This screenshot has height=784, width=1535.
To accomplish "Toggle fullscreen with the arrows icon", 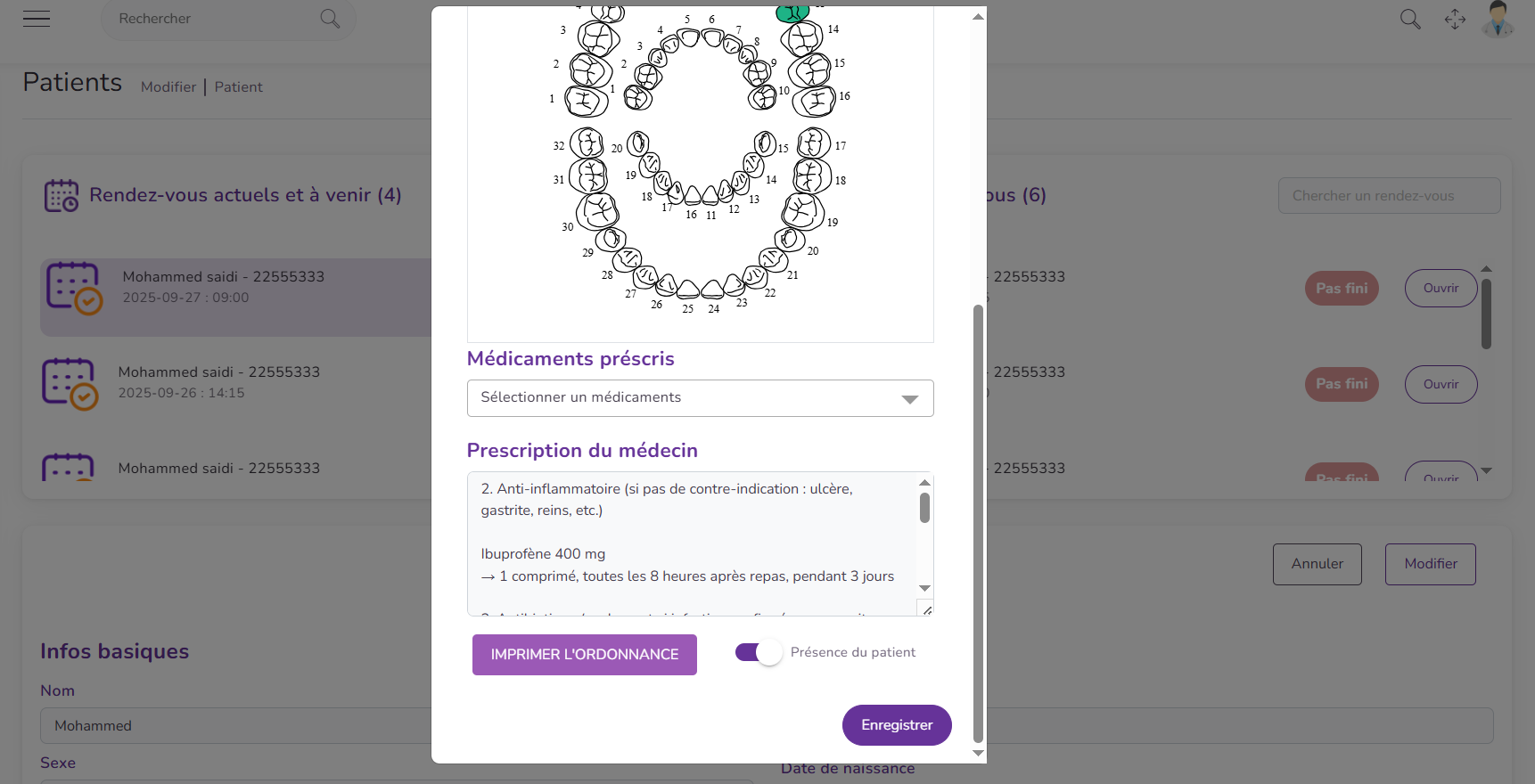I will coord(1455,19).
